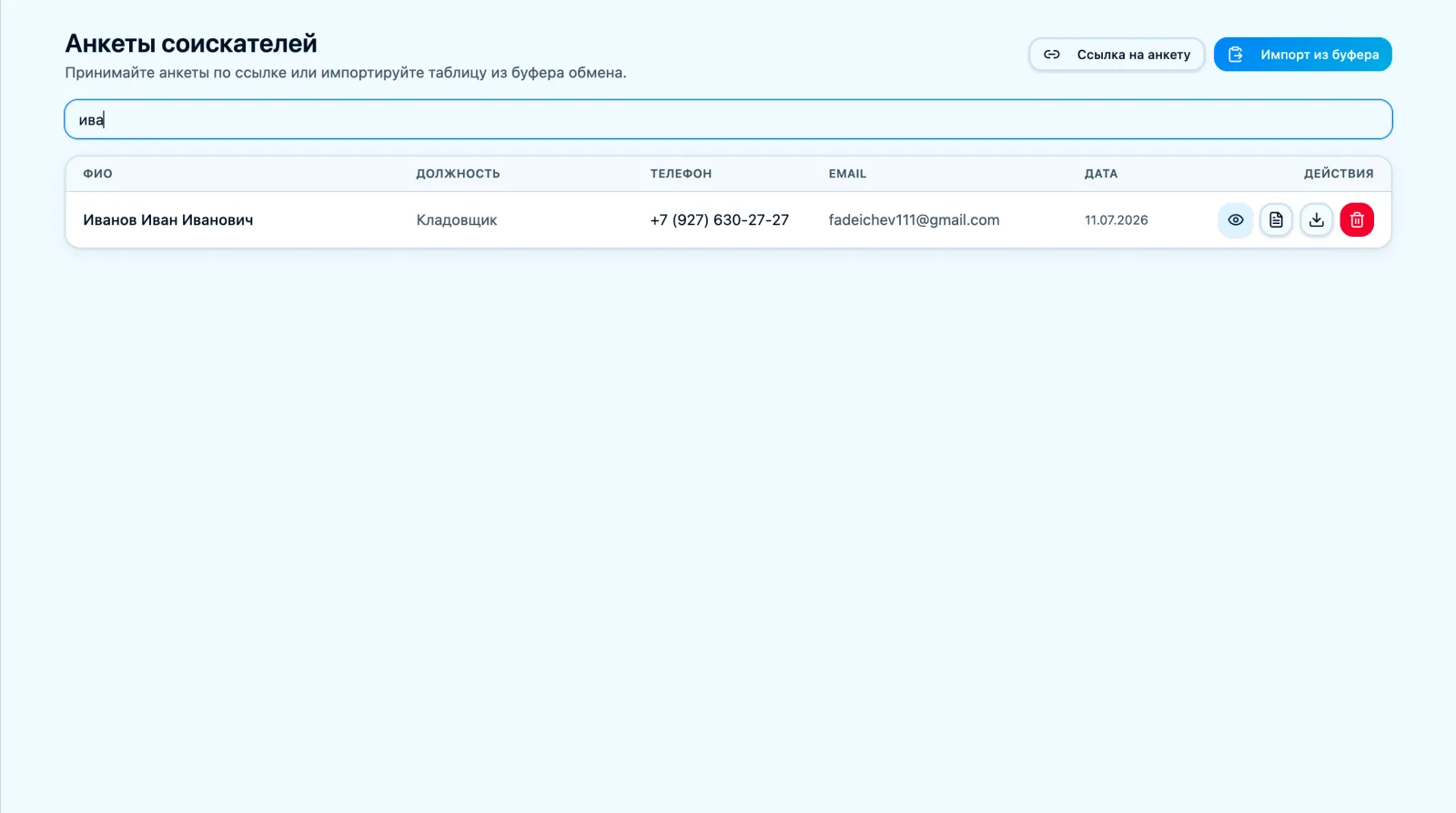
Task: Click the ФИО column header
Action: [x=98, y=174]
